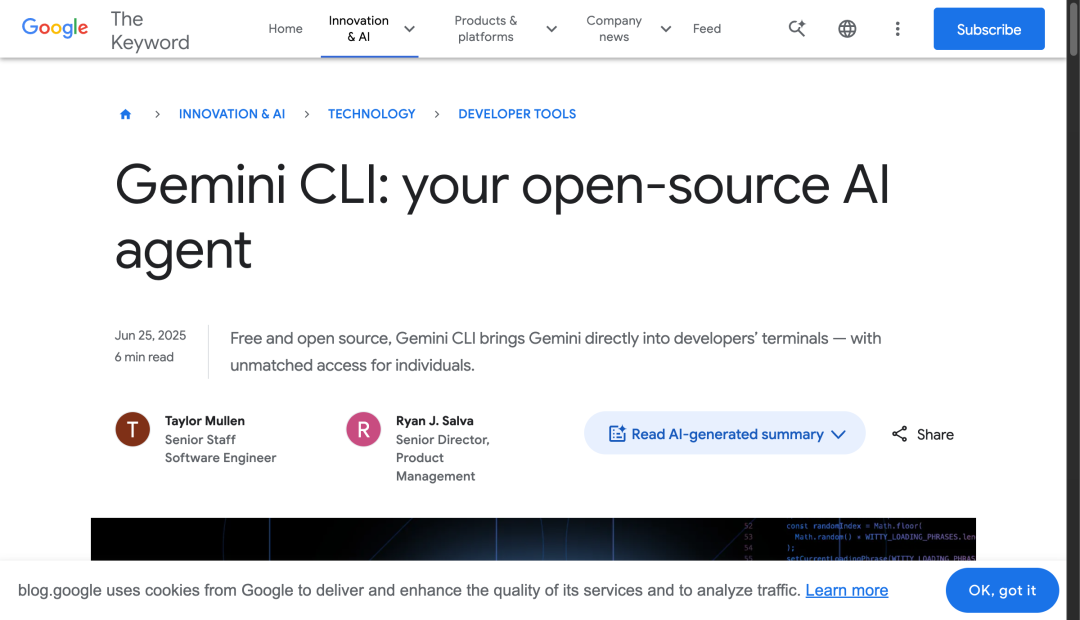Screen dimensions: 1080x620
Task: Click Ryan J. Salva's avatar circle
Action: pyautogui.click(x=364, y=429)
